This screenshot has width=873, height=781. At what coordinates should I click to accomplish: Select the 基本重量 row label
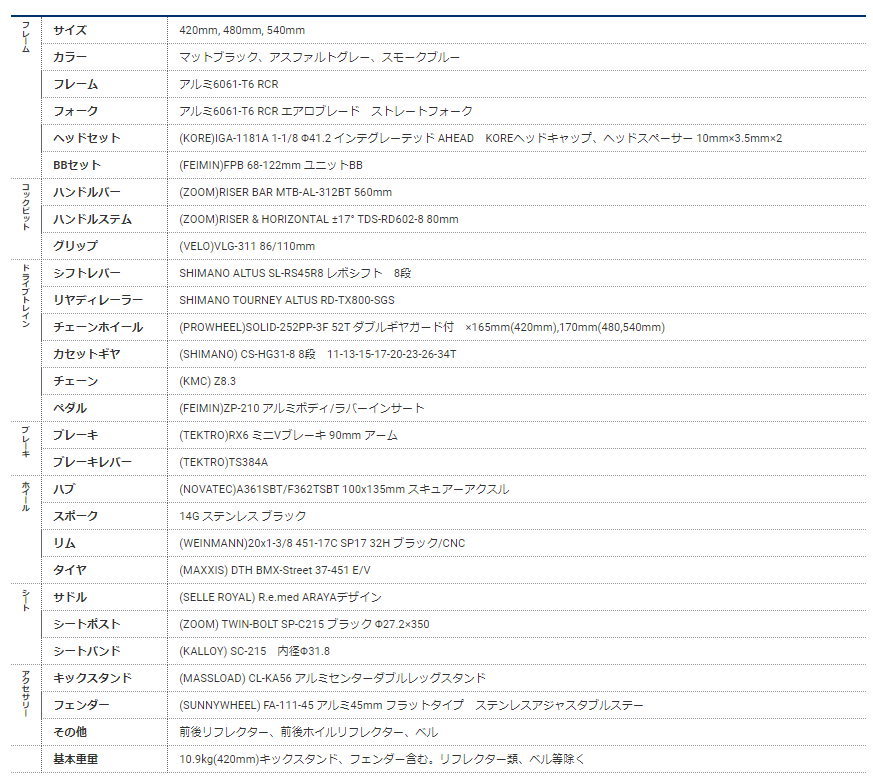76,759
